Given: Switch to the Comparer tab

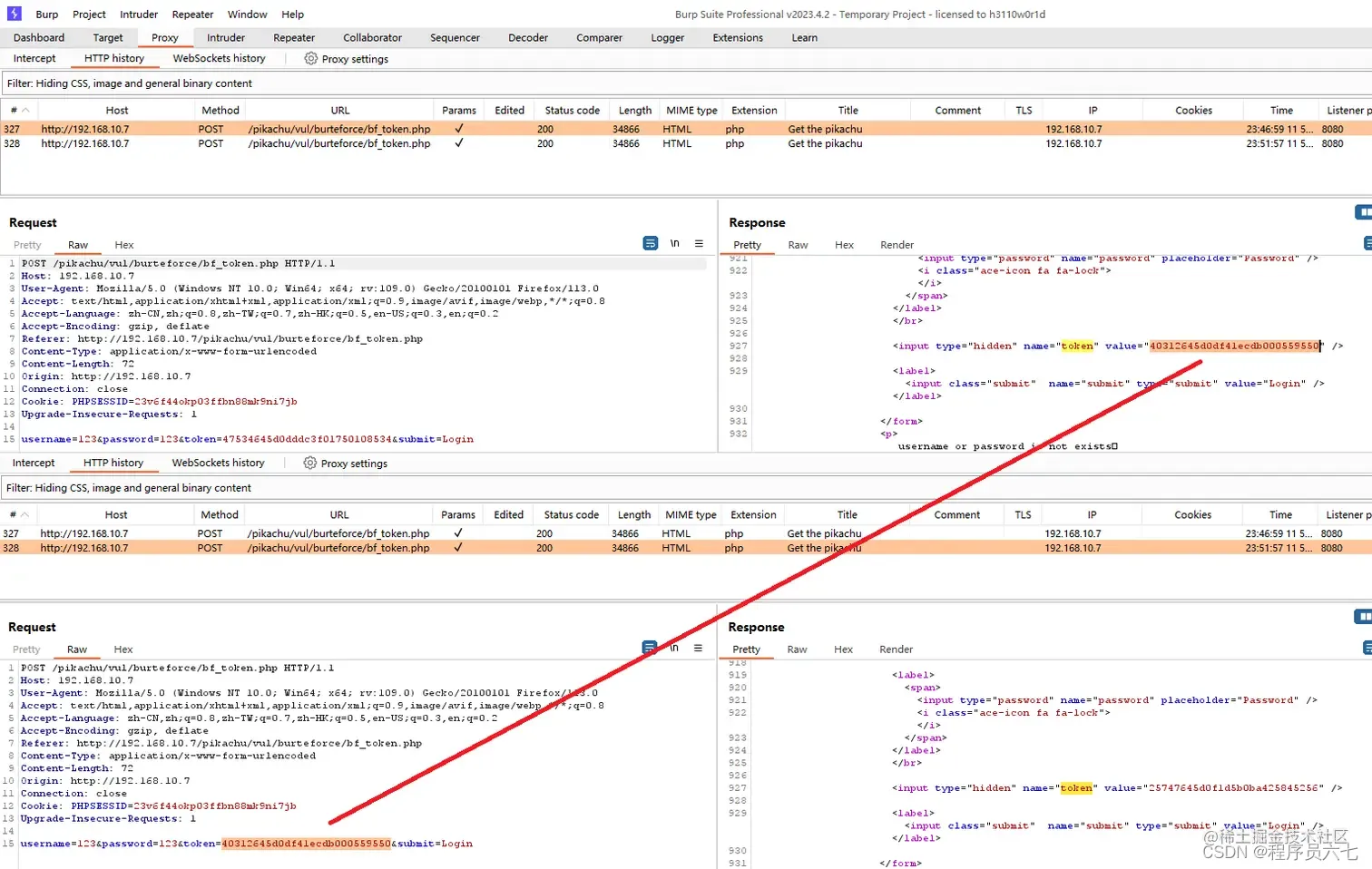Looking at the screenshot, I should pyautogui.click(x=599, y=37).
